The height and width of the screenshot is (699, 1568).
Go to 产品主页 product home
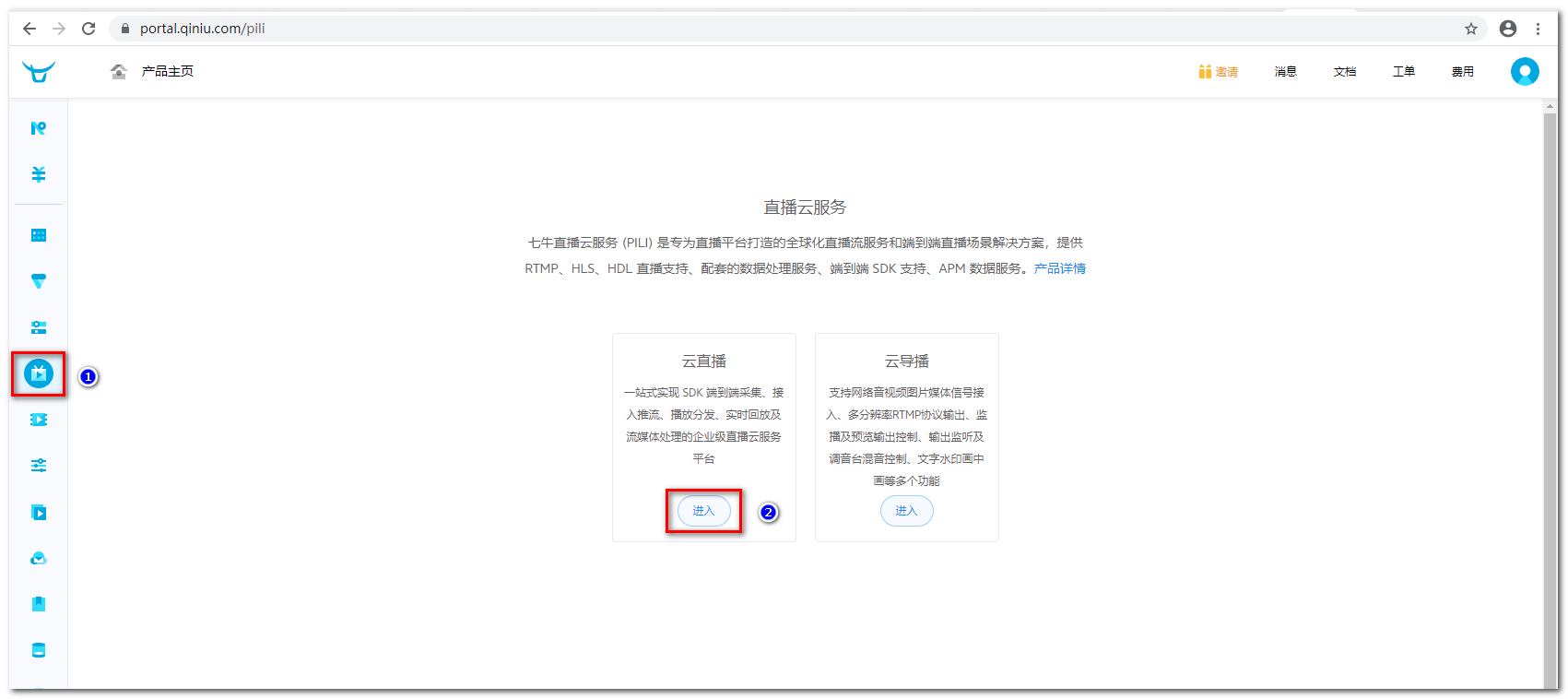tap(168, 71)
